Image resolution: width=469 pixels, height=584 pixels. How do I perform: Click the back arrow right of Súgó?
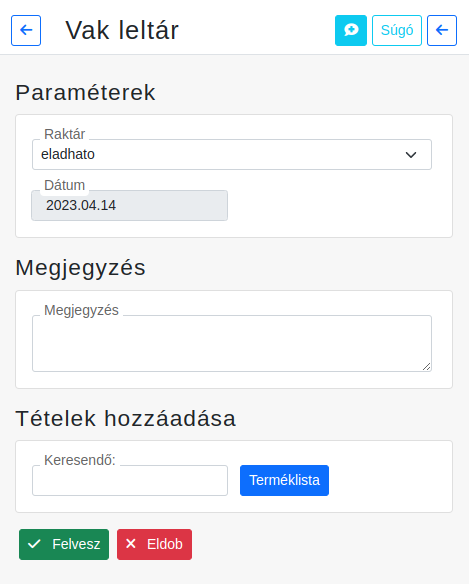pos(442,30)
